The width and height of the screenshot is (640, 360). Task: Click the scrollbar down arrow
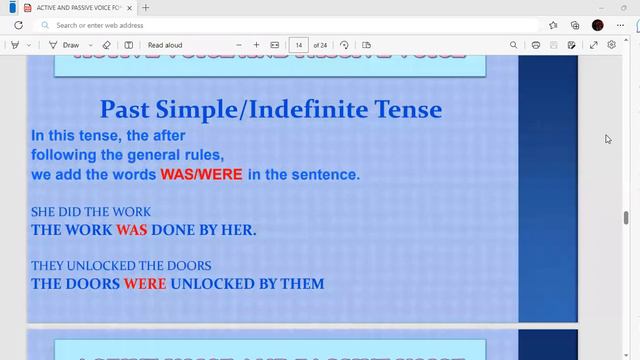(626, 356)
